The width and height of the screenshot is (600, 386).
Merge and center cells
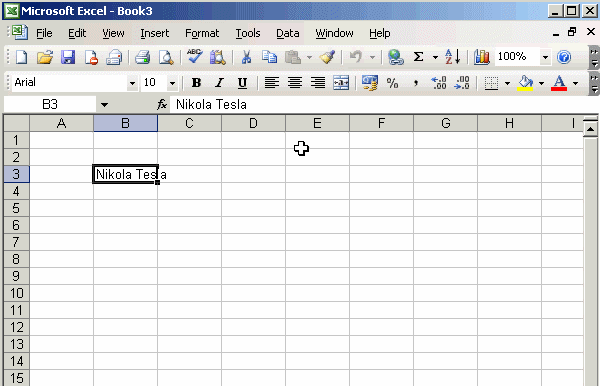tap(341, 83)
